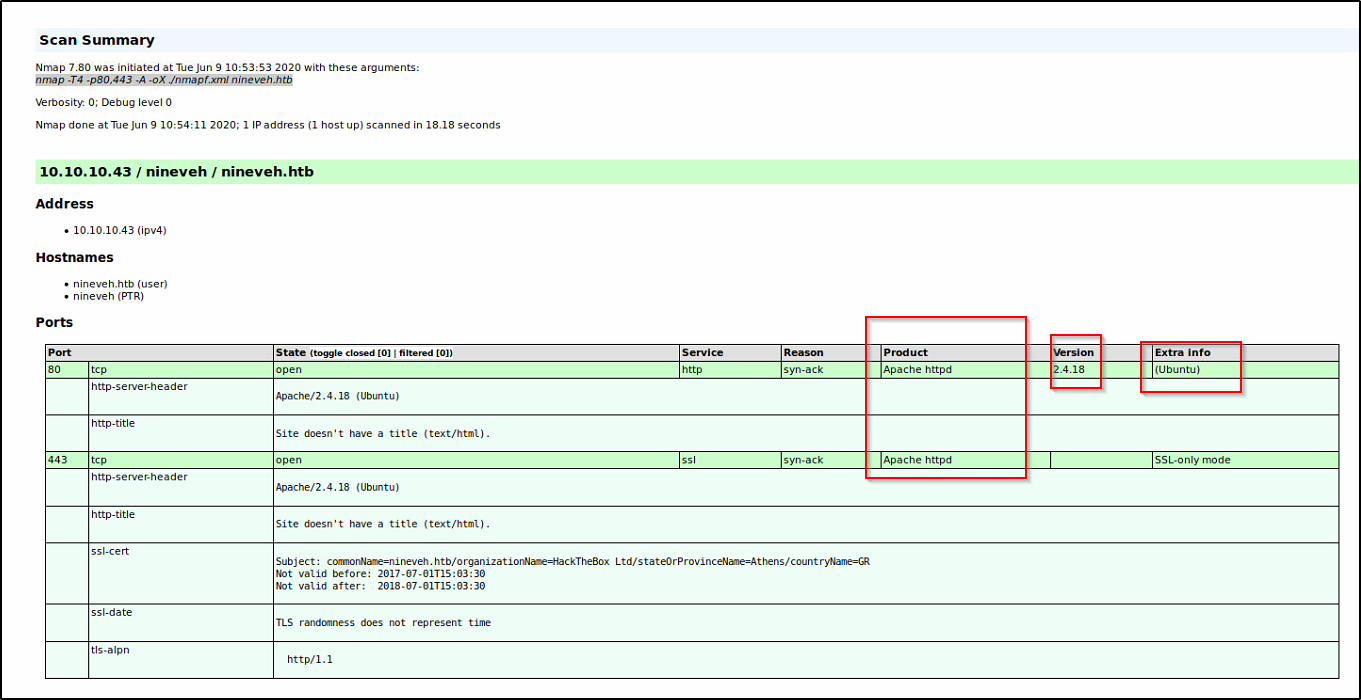1361x700 pixels.
Task: Click syn-ack reason in port 80 row
Action: pos(831,369)
